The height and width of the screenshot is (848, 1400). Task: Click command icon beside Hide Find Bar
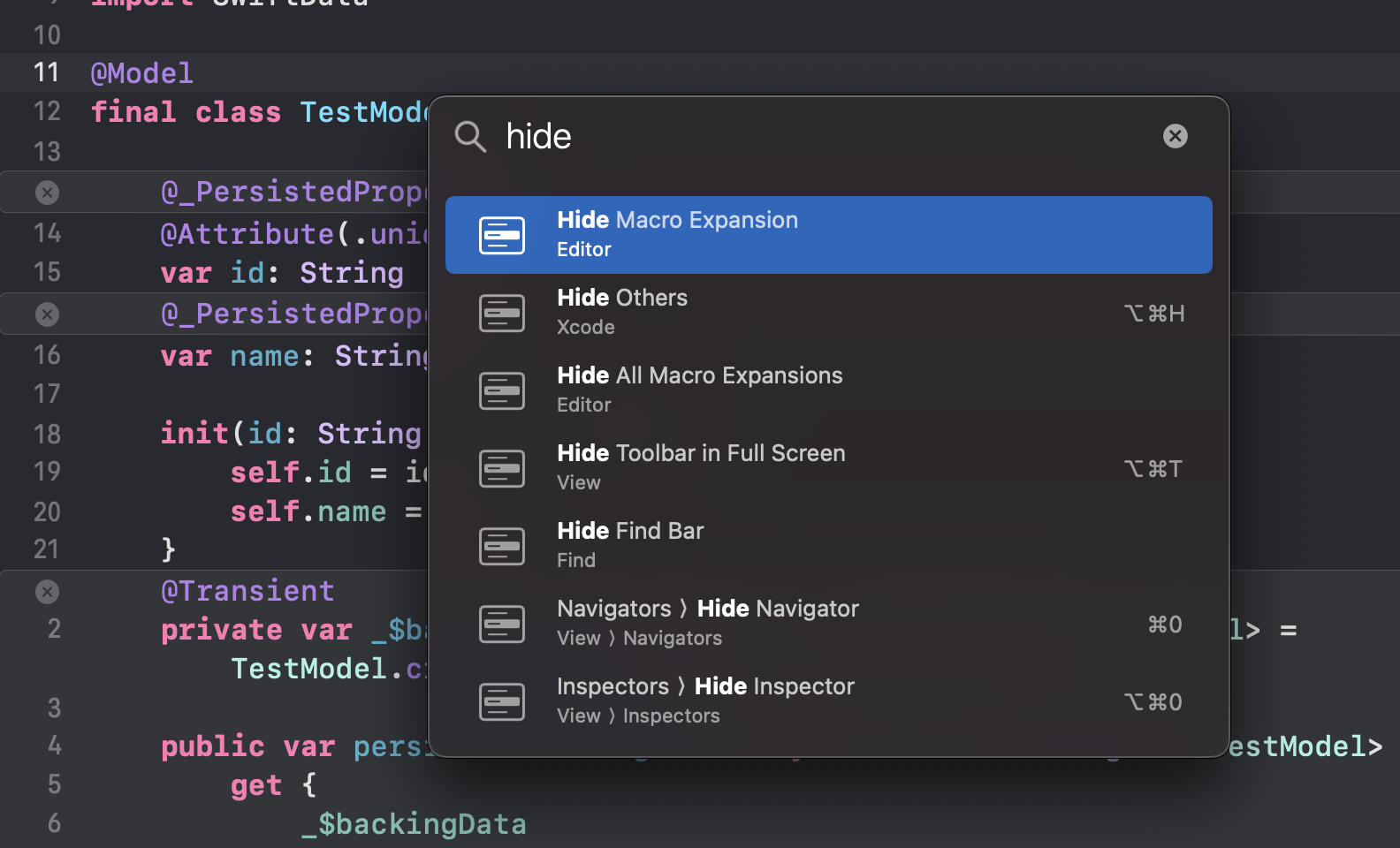[x=502, y=547]
